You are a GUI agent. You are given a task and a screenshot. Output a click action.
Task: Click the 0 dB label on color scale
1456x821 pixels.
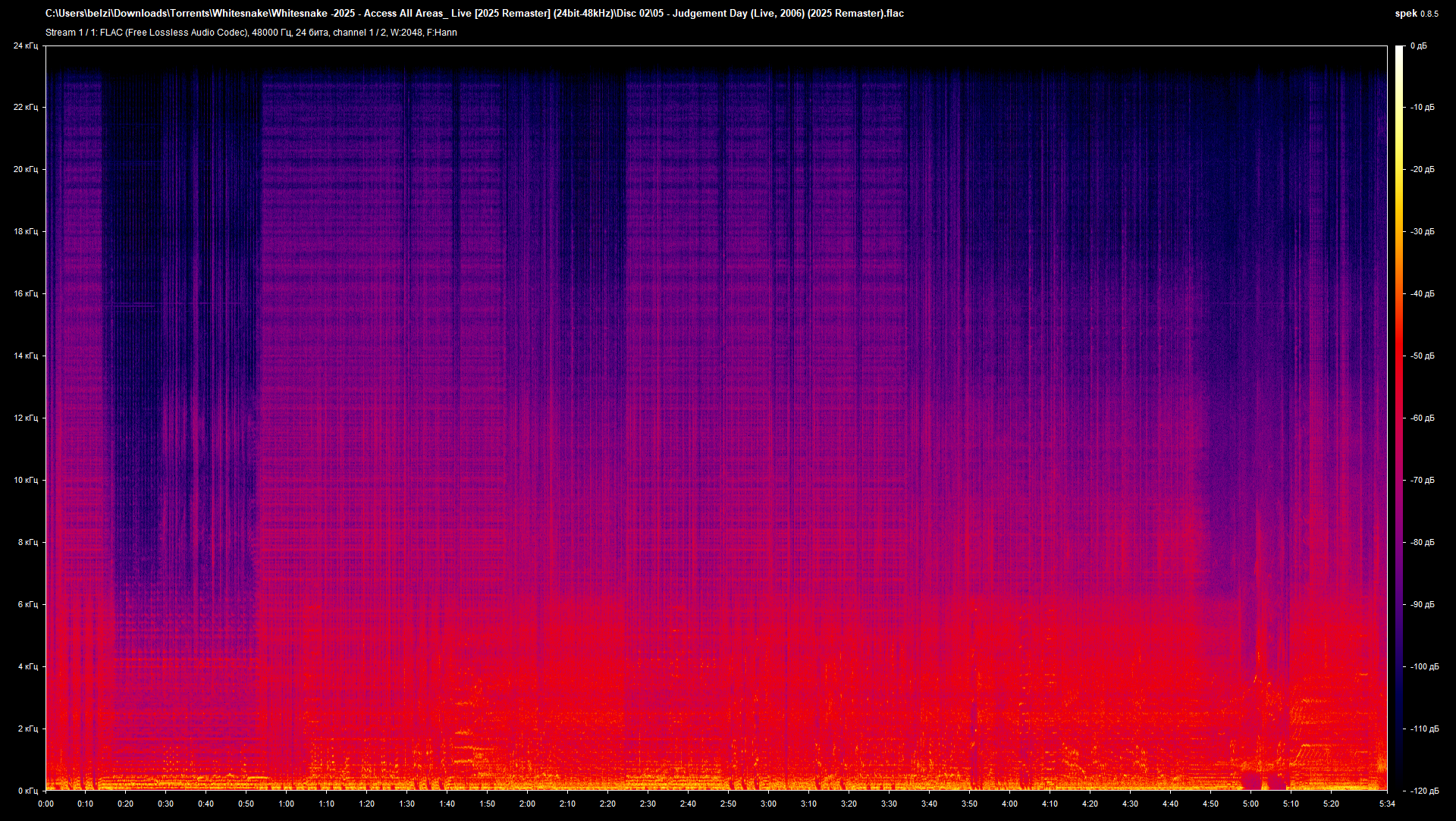click(1419, 46)
